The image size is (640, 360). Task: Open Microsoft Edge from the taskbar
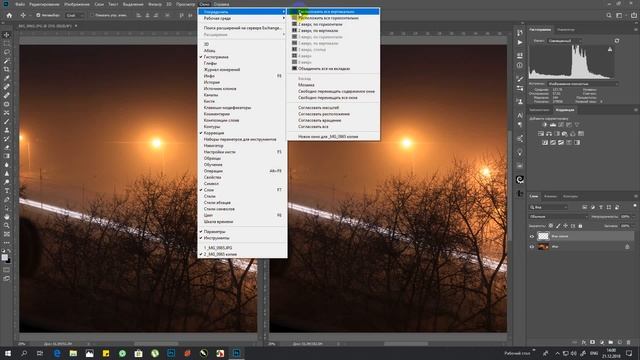coord(57,353)
